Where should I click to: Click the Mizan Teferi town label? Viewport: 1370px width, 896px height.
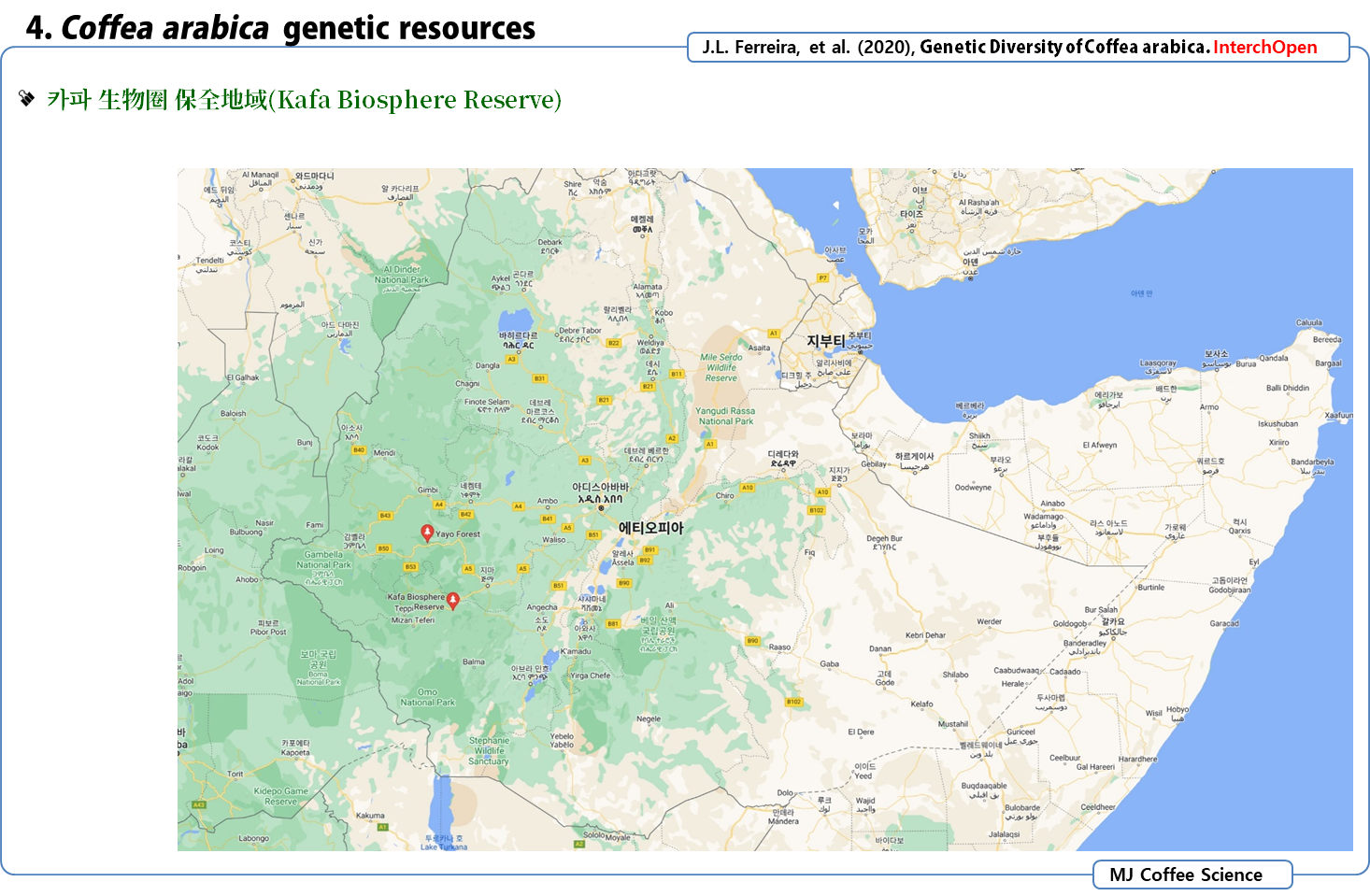pyautogui.click(x=413, y=620)
